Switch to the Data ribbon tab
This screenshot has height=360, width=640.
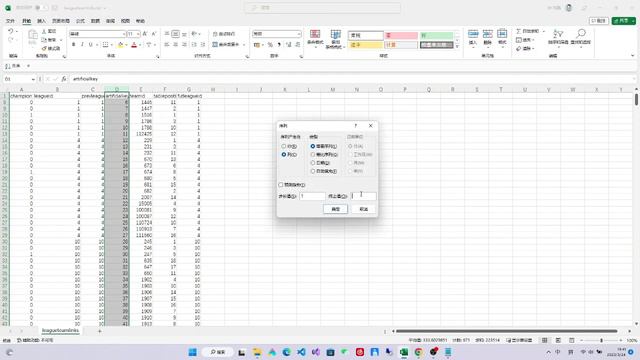[95, 21]
